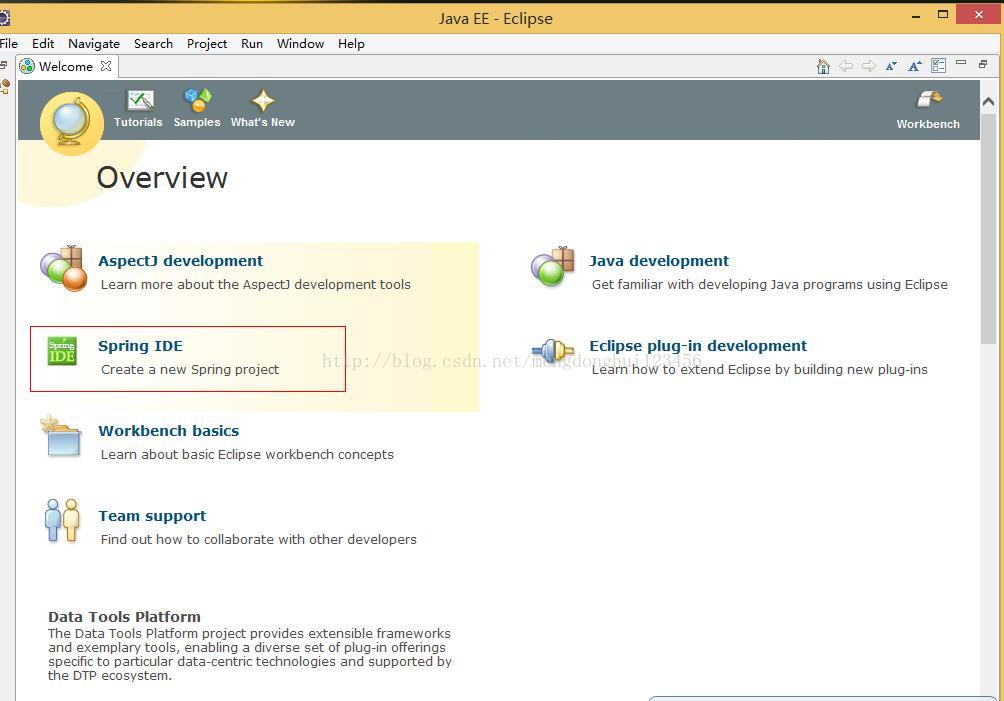Open the File menu
This screenshot has height=701, width=1004.
9,44
